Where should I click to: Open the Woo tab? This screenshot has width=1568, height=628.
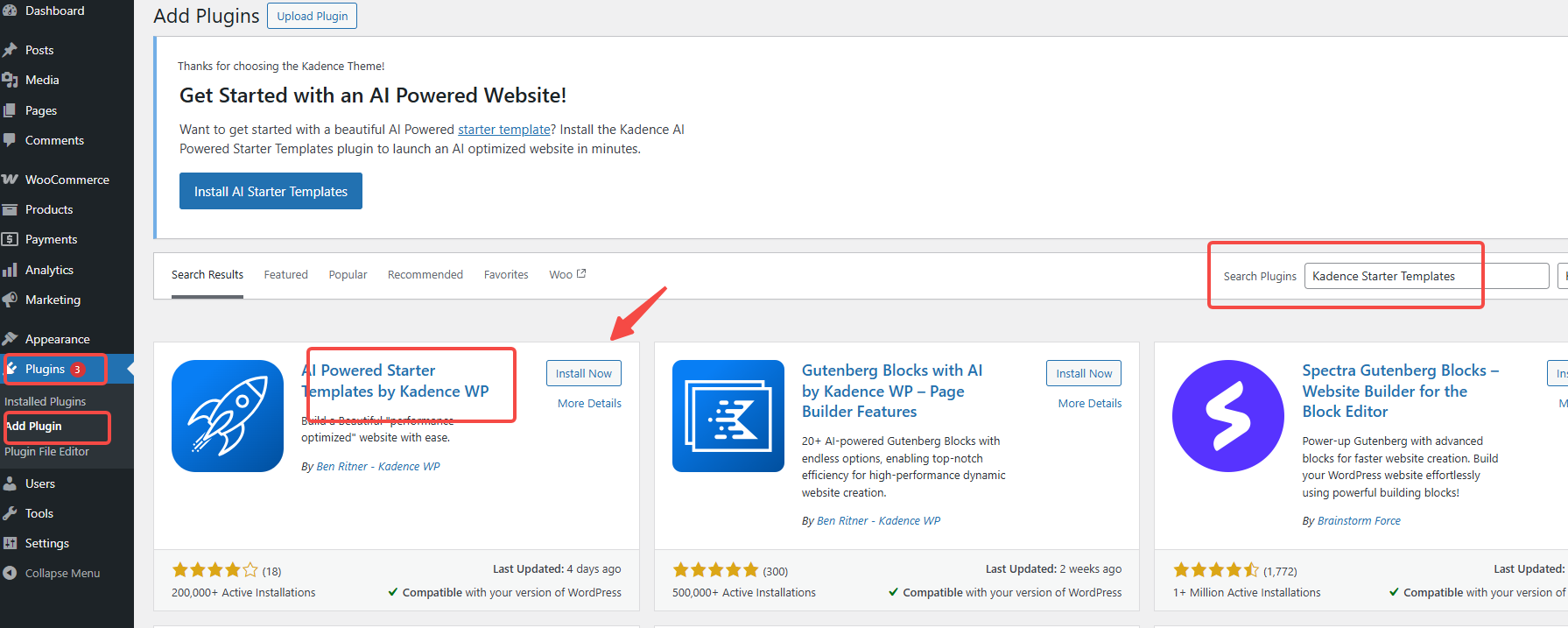click(x=567, y=275)
